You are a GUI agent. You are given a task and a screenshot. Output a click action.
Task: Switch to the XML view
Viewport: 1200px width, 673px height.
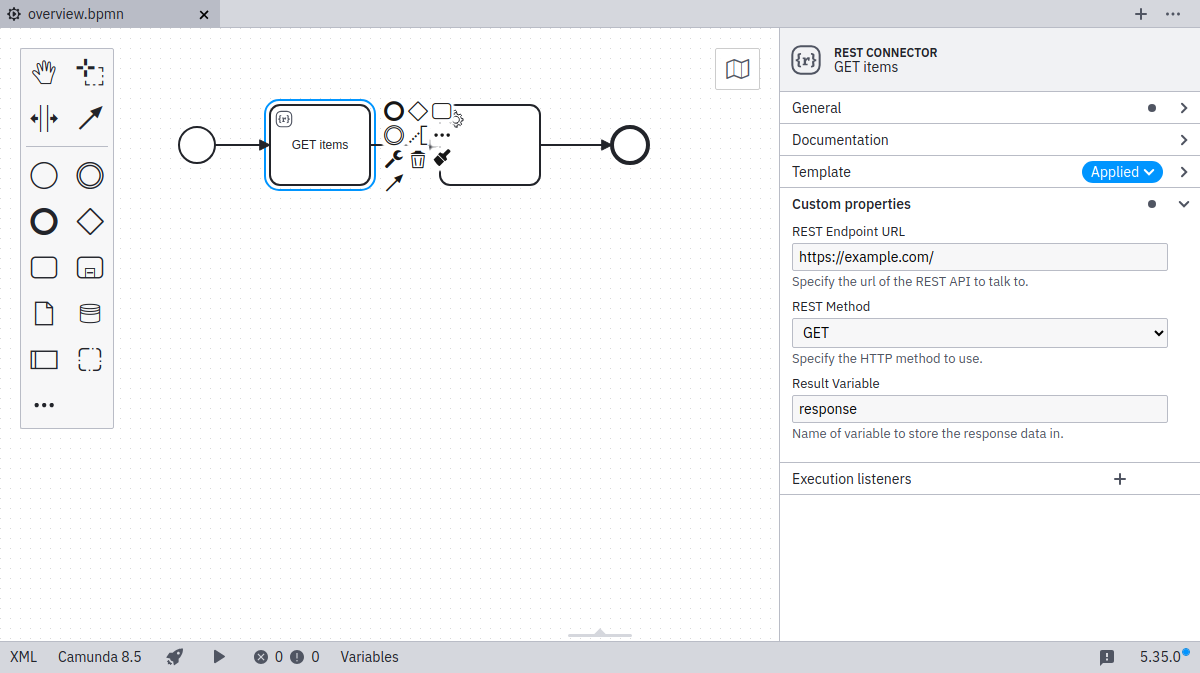tap(22, 657)
